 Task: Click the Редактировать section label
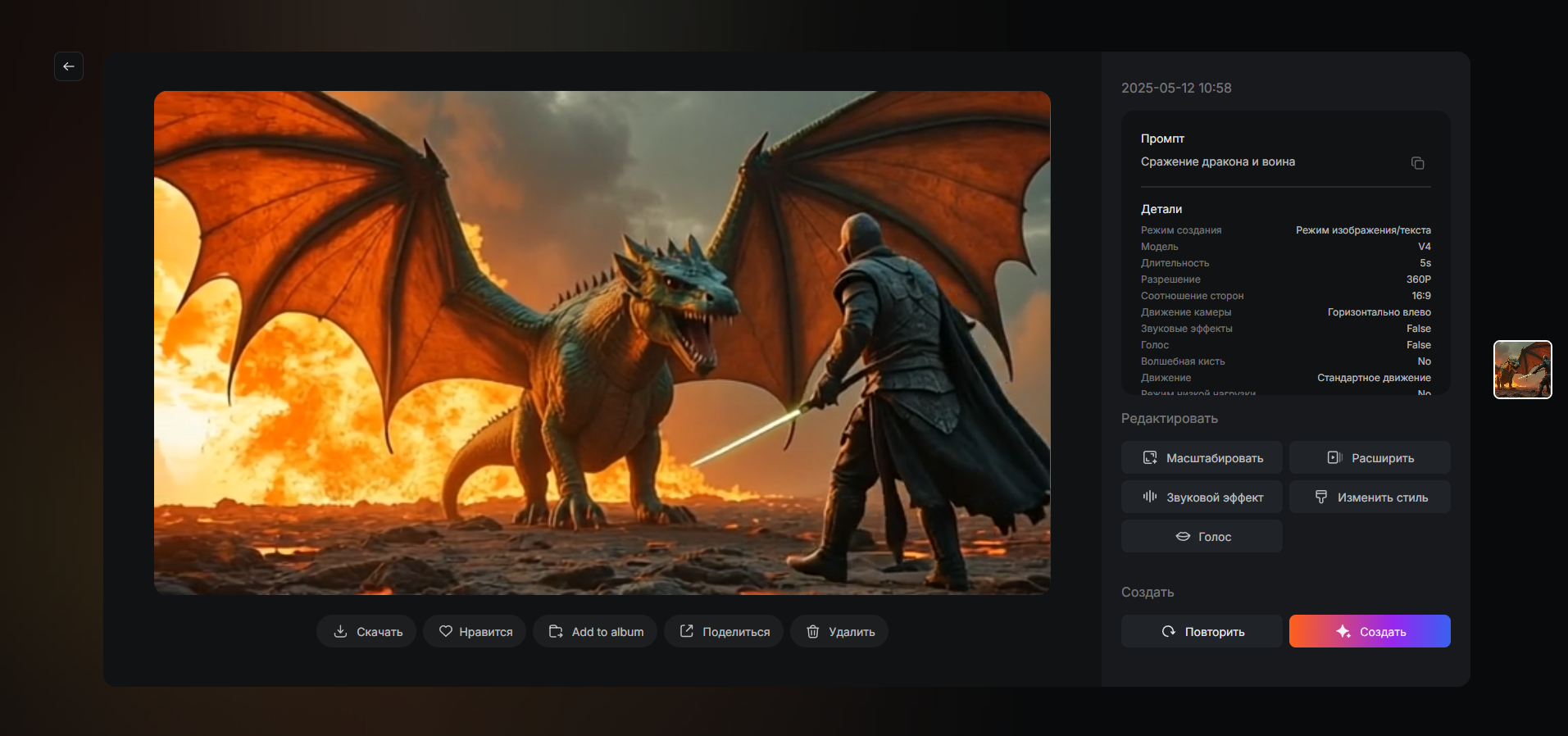(x=1170, y=418)
